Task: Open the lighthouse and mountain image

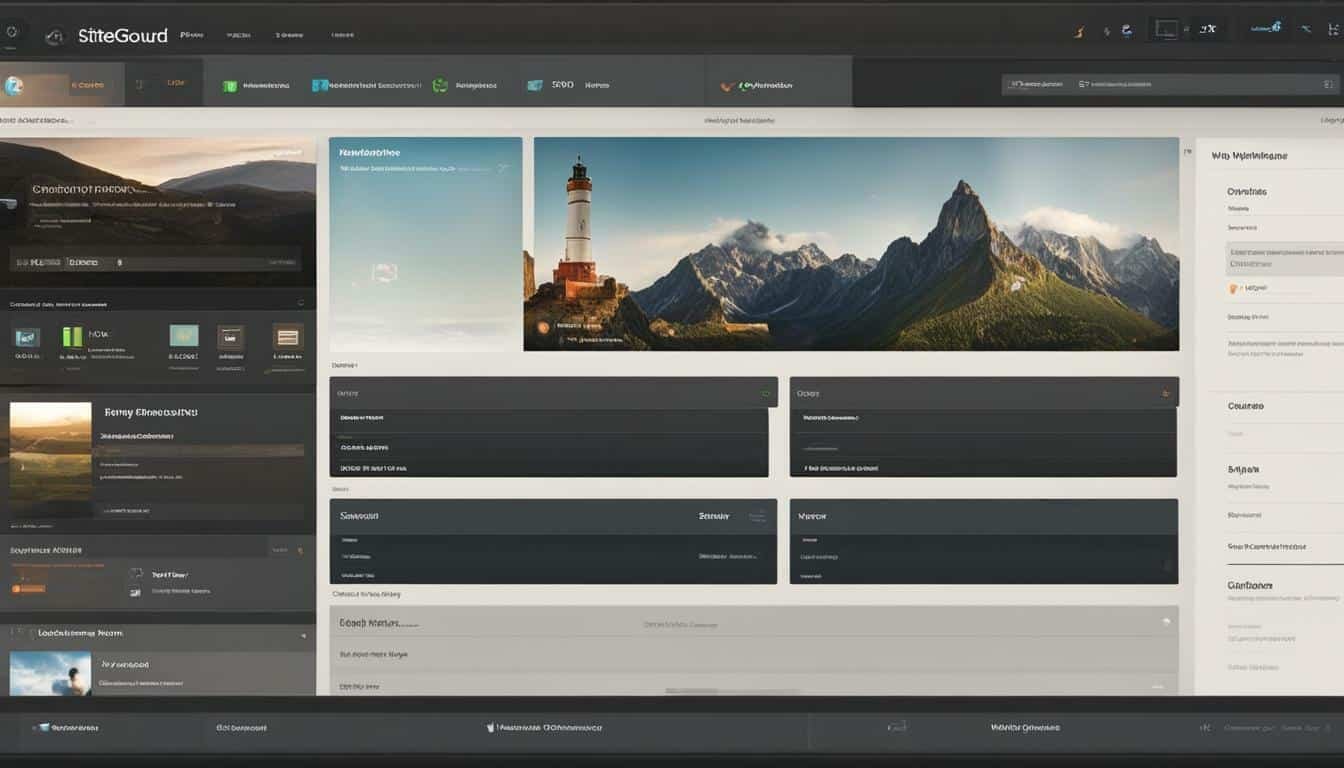Action: [851, 244]
